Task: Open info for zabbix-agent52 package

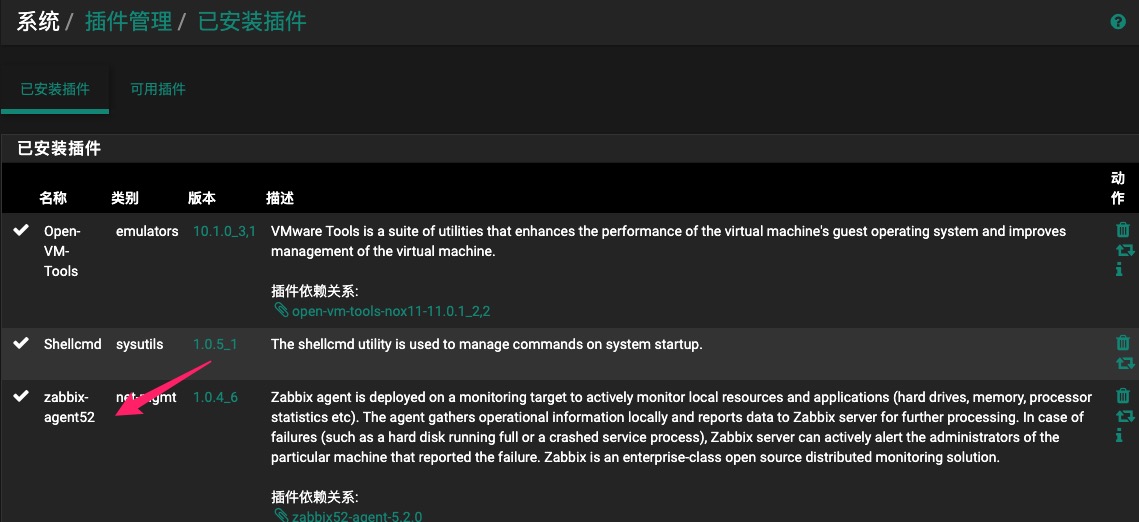Action: point(1119,436)
